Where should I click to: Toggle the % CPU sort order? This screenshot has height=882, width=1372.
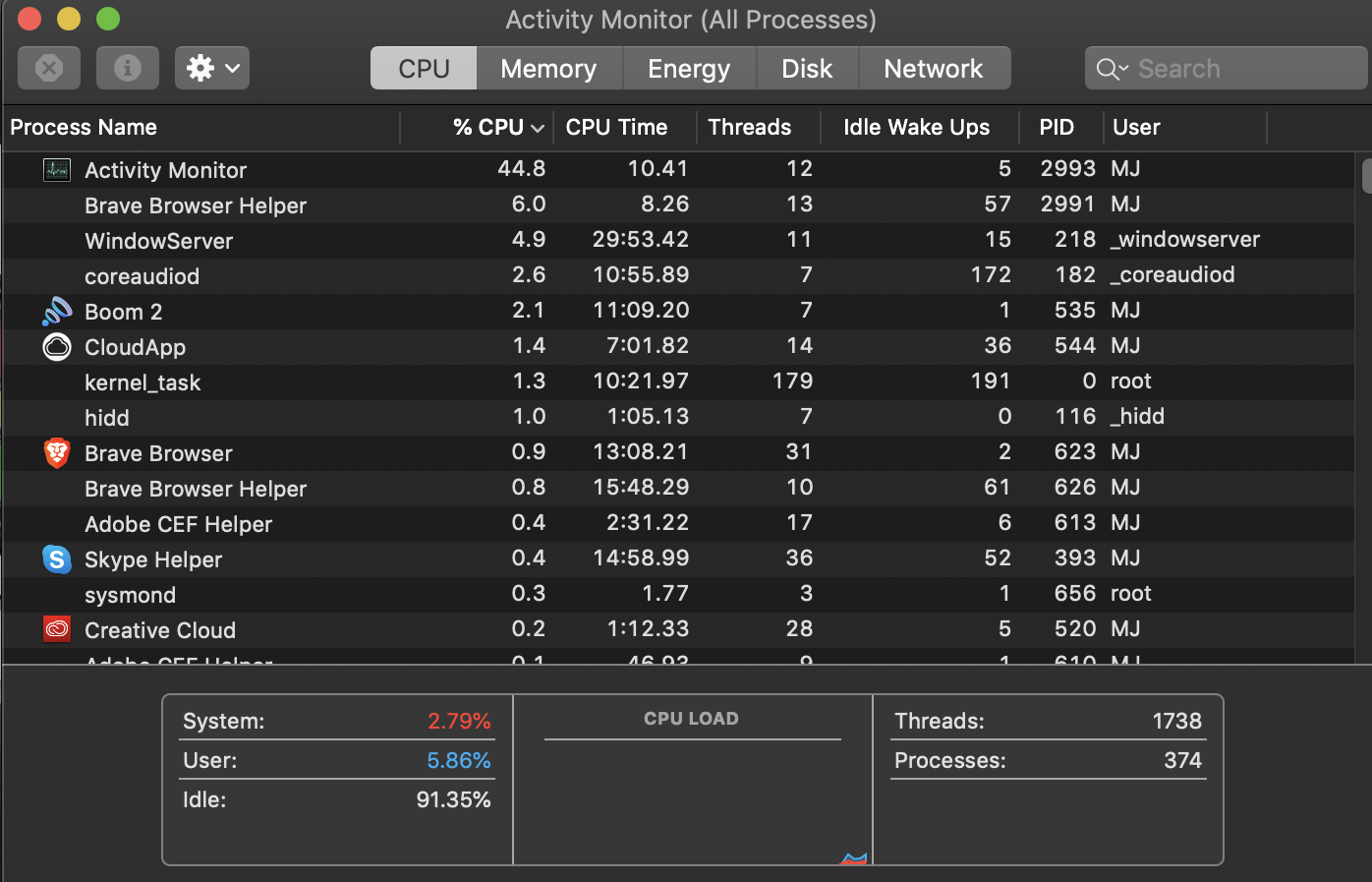tap(478, 127)
